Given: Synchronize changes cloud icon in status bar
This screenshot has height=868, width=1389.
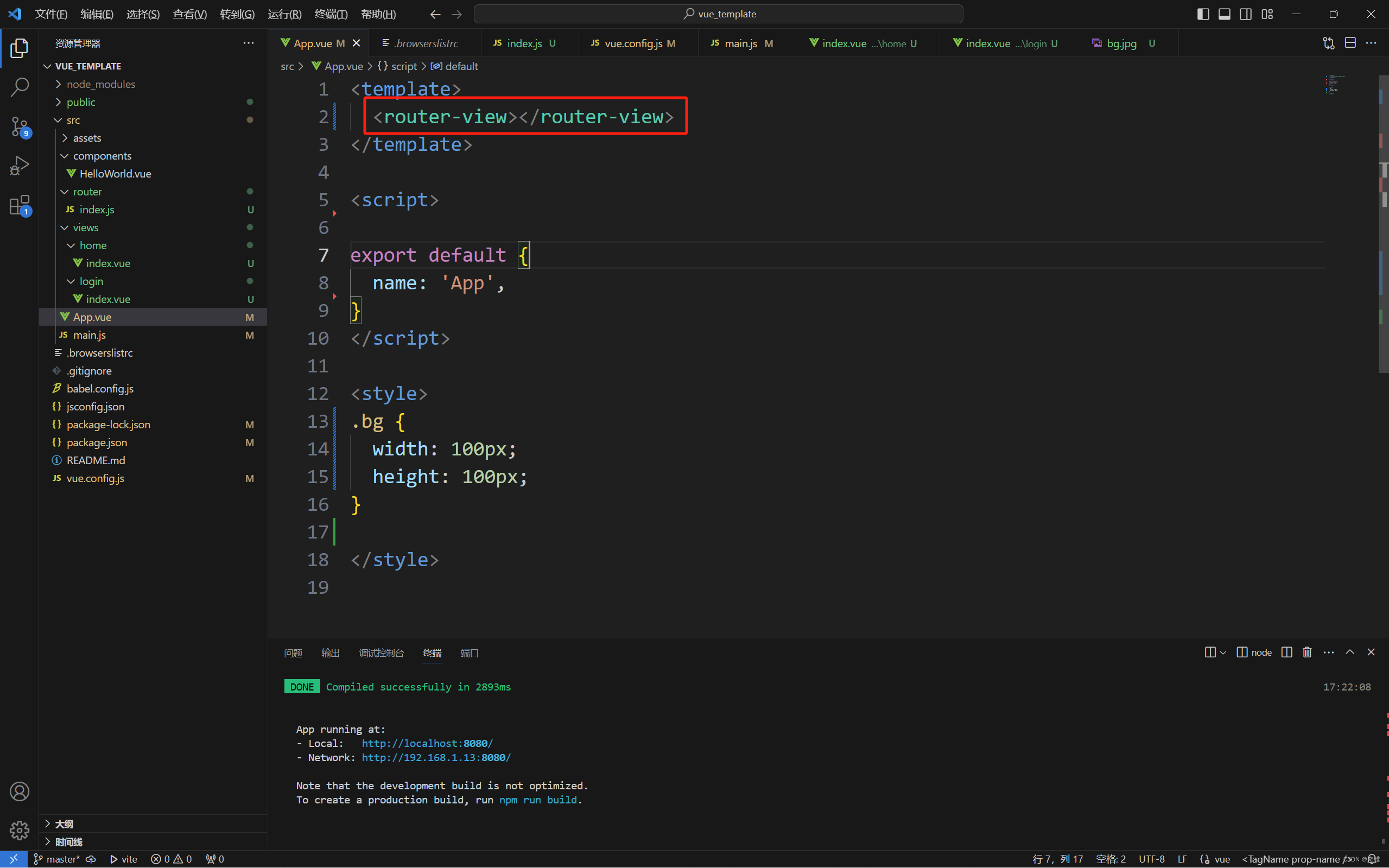Looking at the screenshot, I should click(91, 859).
